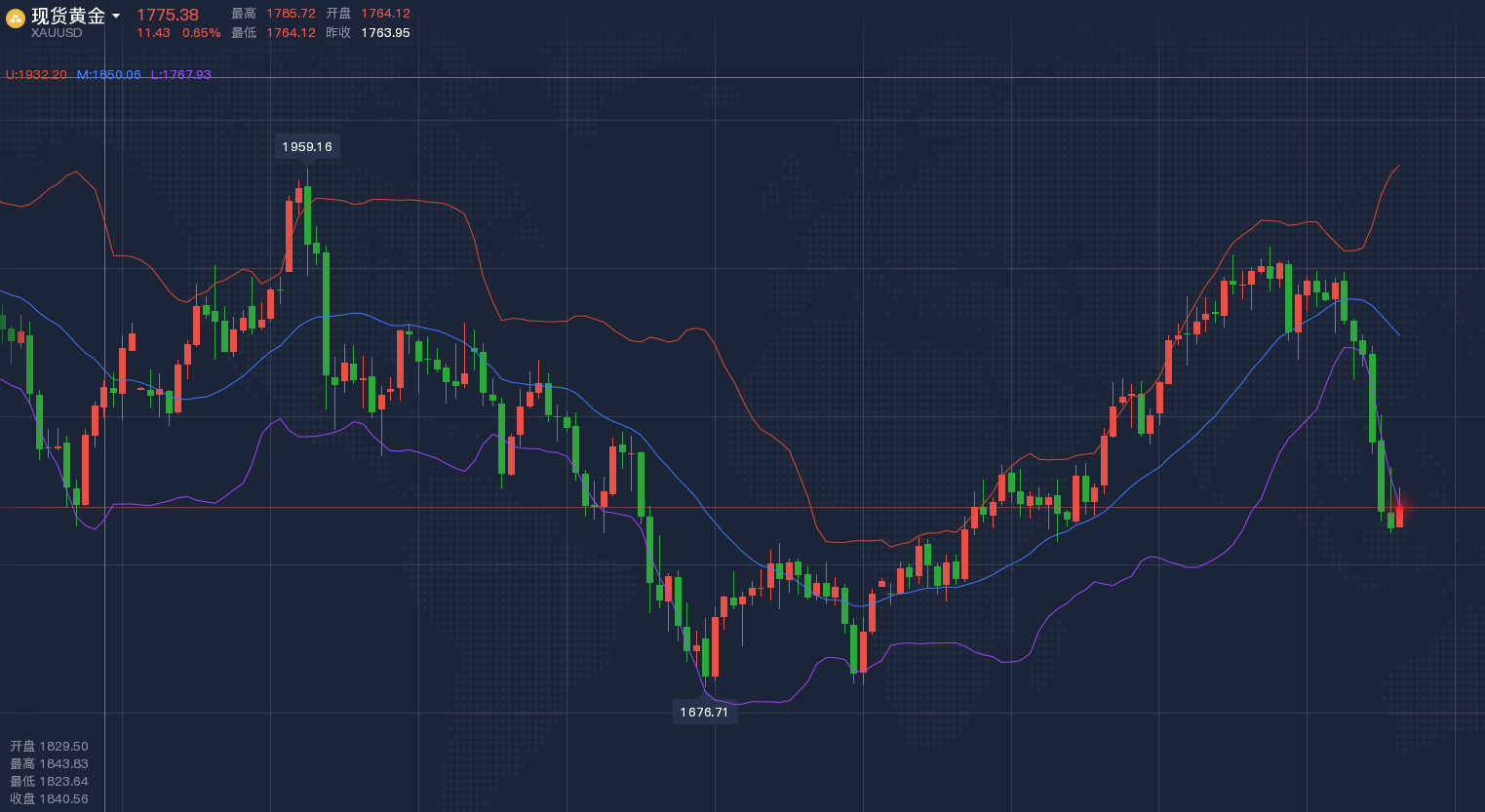
Task: Click the crosshair 收盘 1840.56 readout
Action: (50, 799)
